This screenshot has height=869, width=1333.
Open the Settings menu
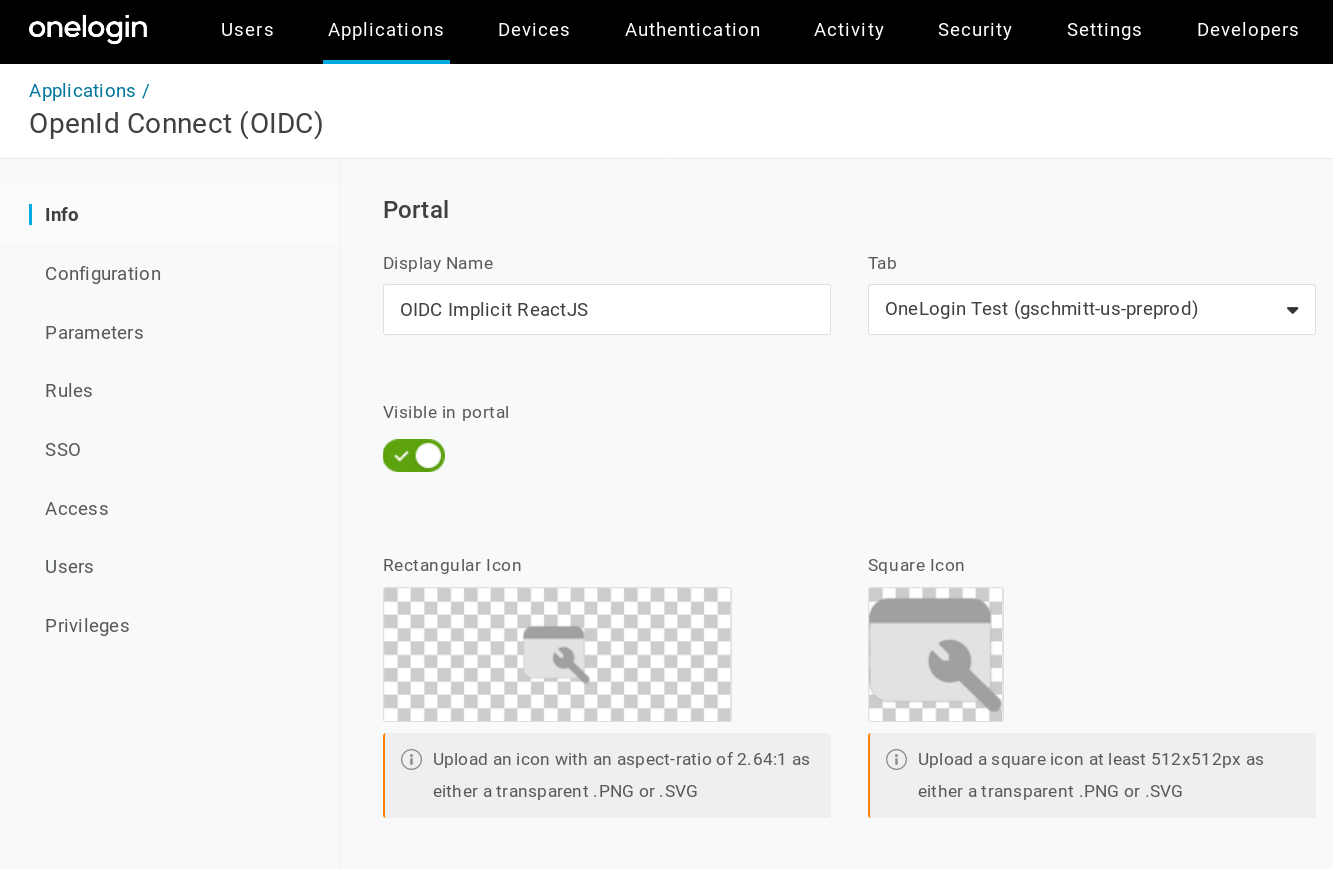pos(1104,30)
